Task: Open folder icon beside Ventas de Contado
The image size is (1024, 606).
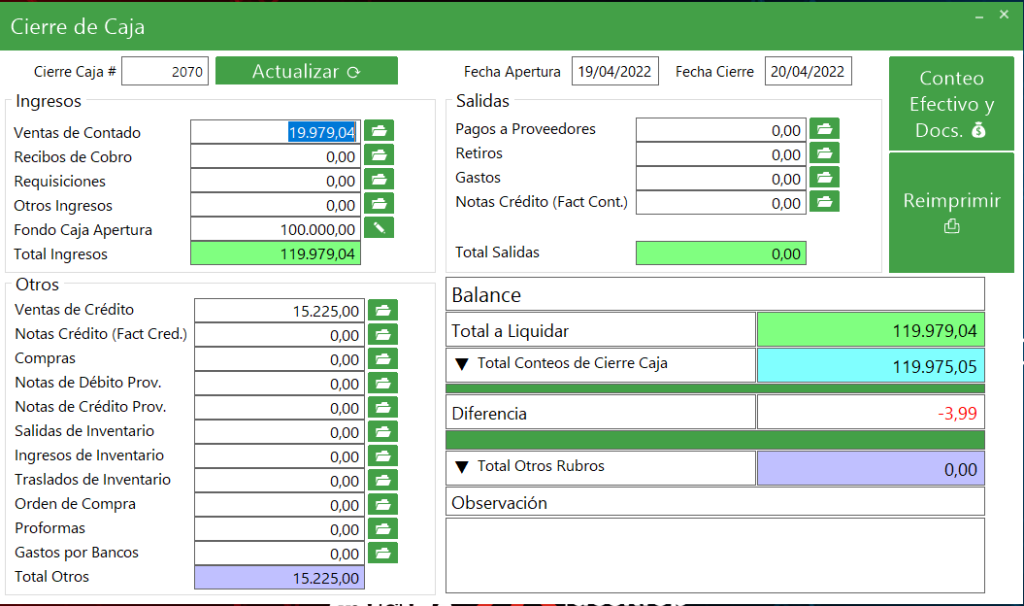Action: click(x=378, y=131)
